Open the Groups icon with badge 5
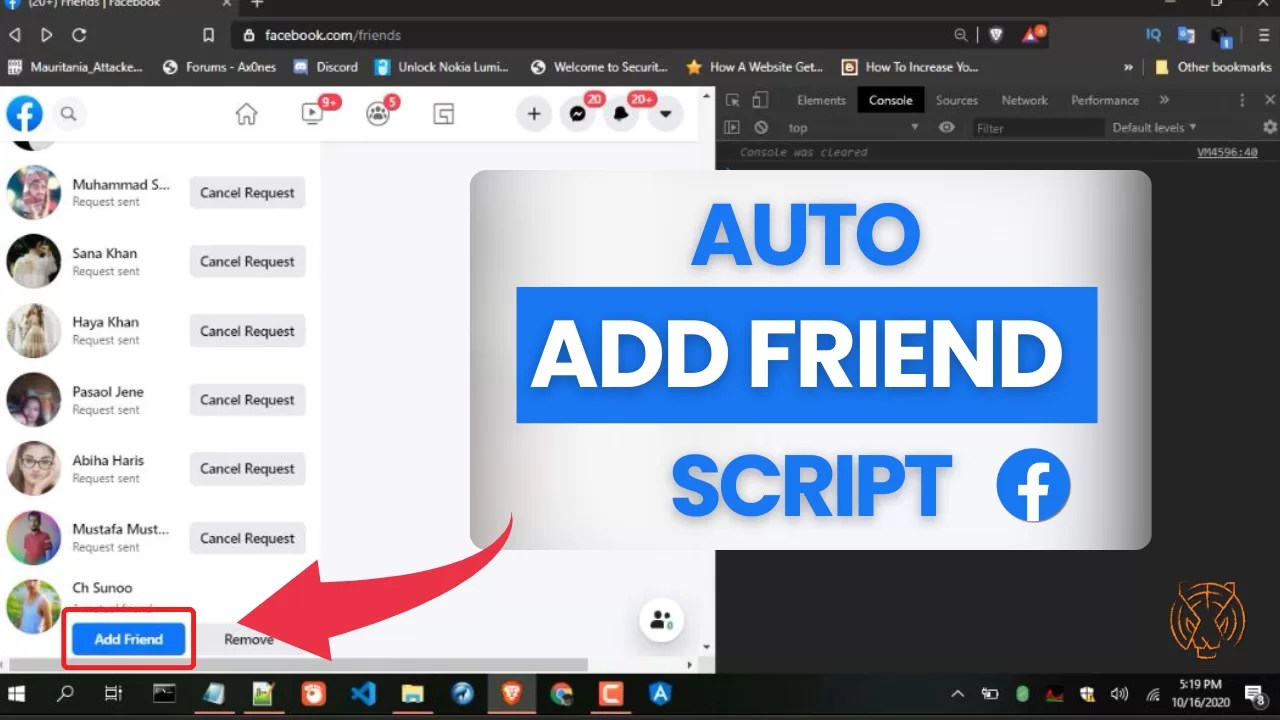 378,114
